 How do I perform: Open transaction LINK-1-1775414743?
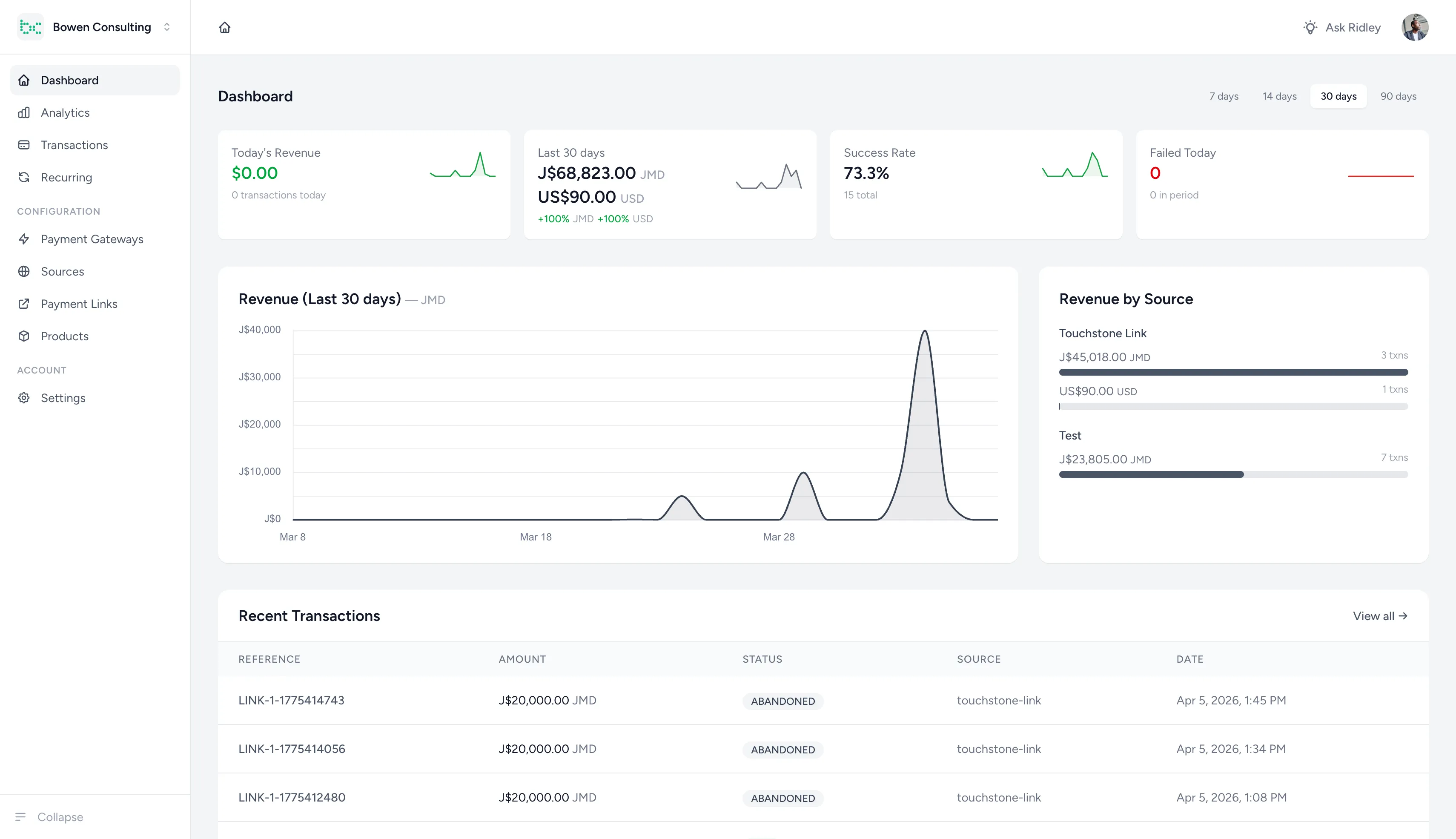pos(292,700)
